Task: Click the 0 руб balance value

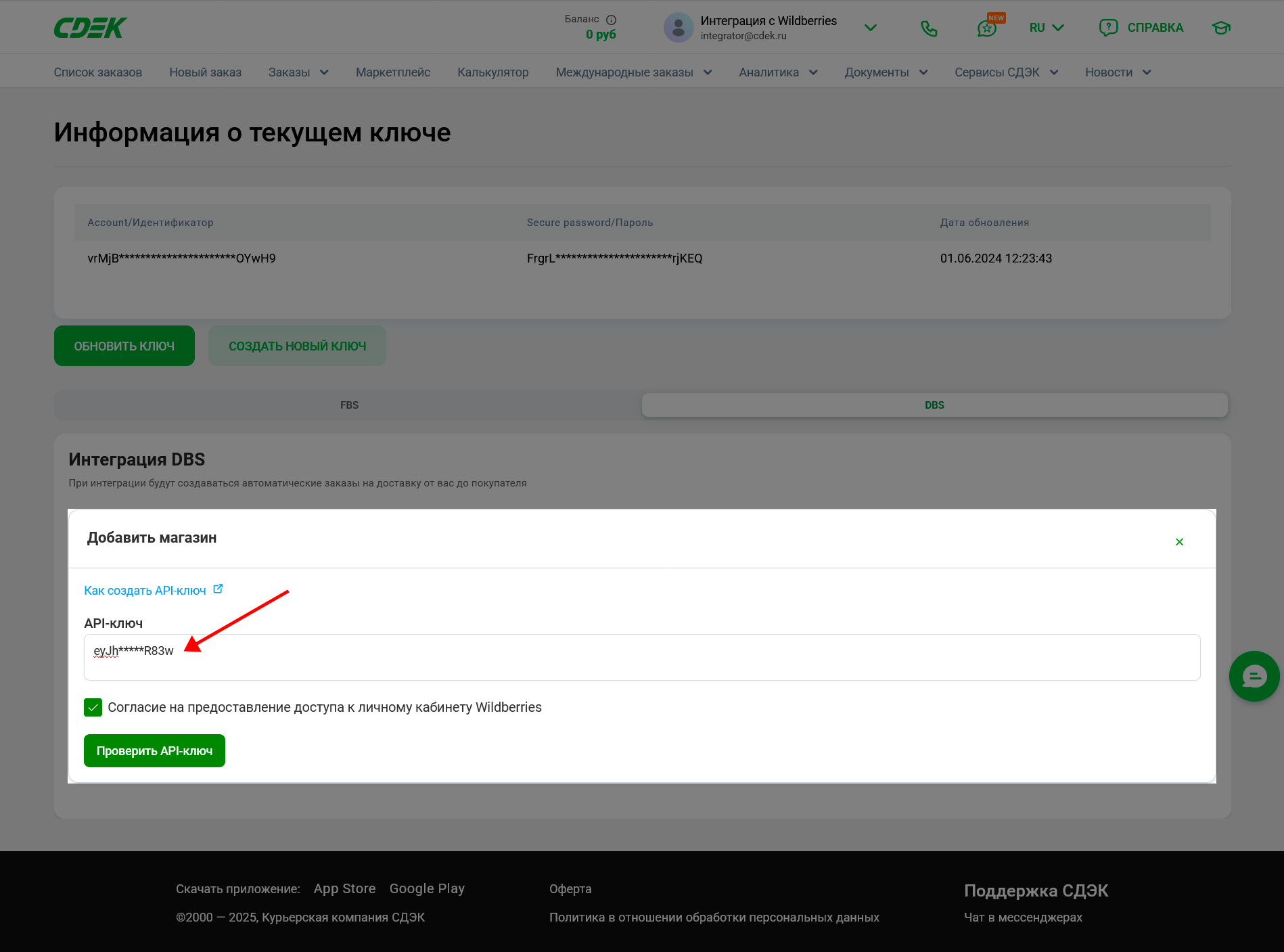Action: click(x=601, y=35)
